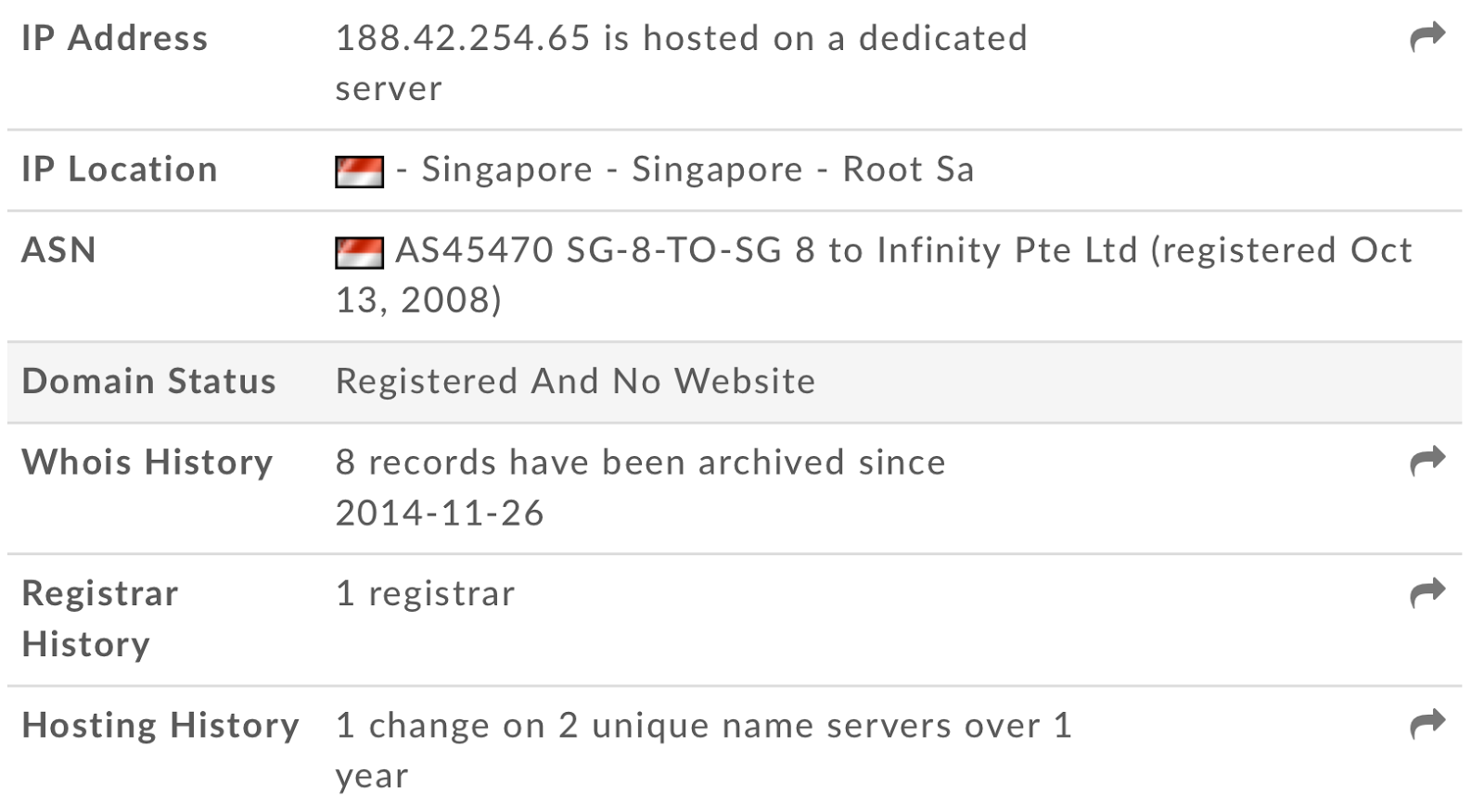
Task: Click the 1 registrar text
Action: [425, 594]
